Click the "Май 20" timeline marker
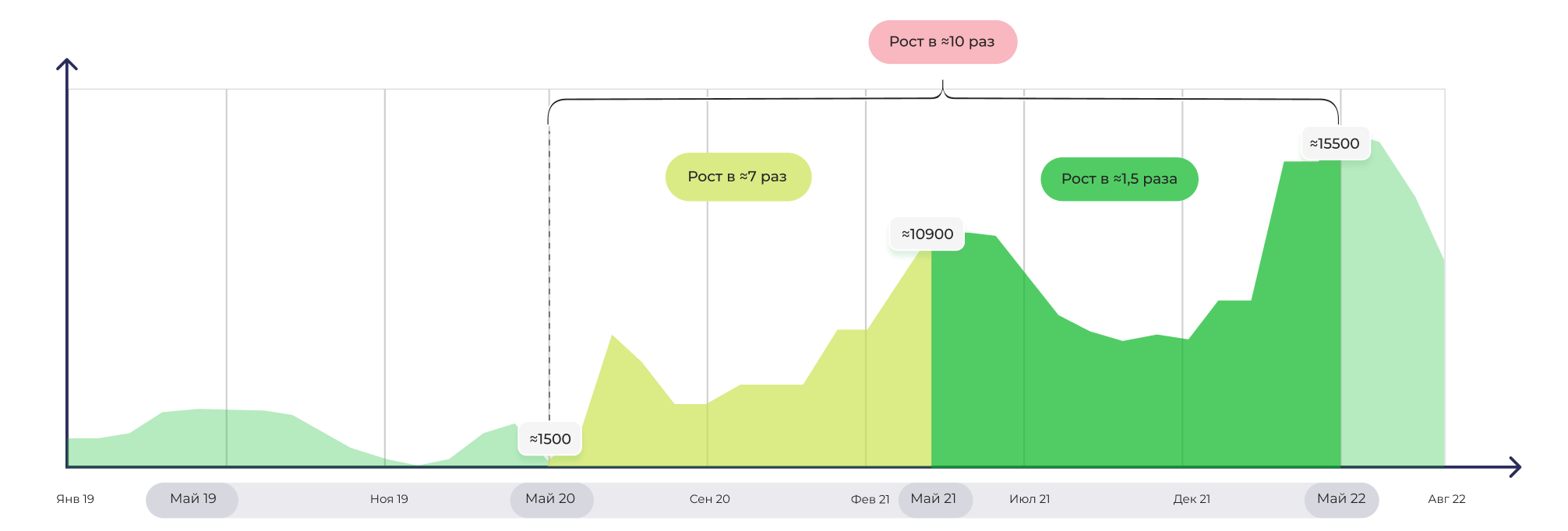1568x531 pixels. pyautogui.click(x=551, y=499)
